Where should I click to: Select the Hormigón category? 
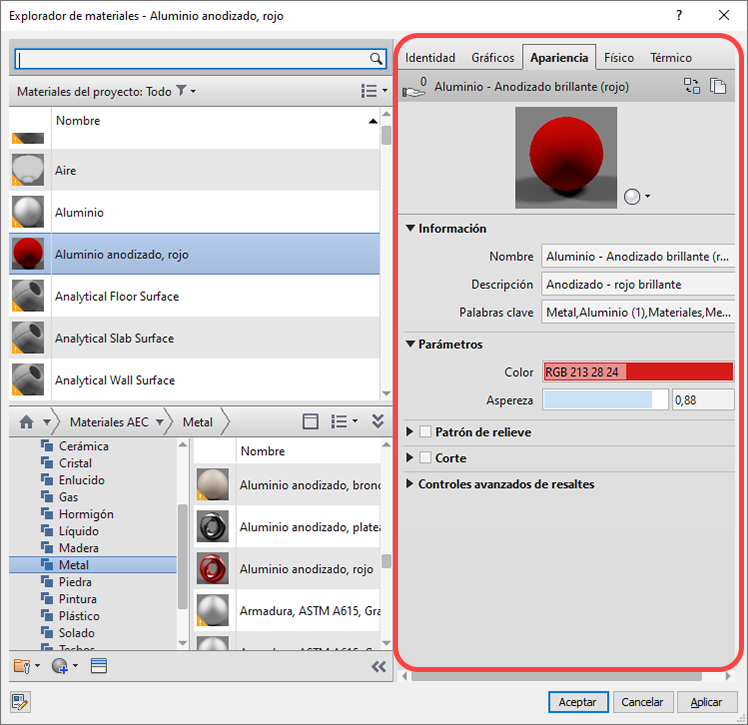pyautogui.click(x=86, y=514)
